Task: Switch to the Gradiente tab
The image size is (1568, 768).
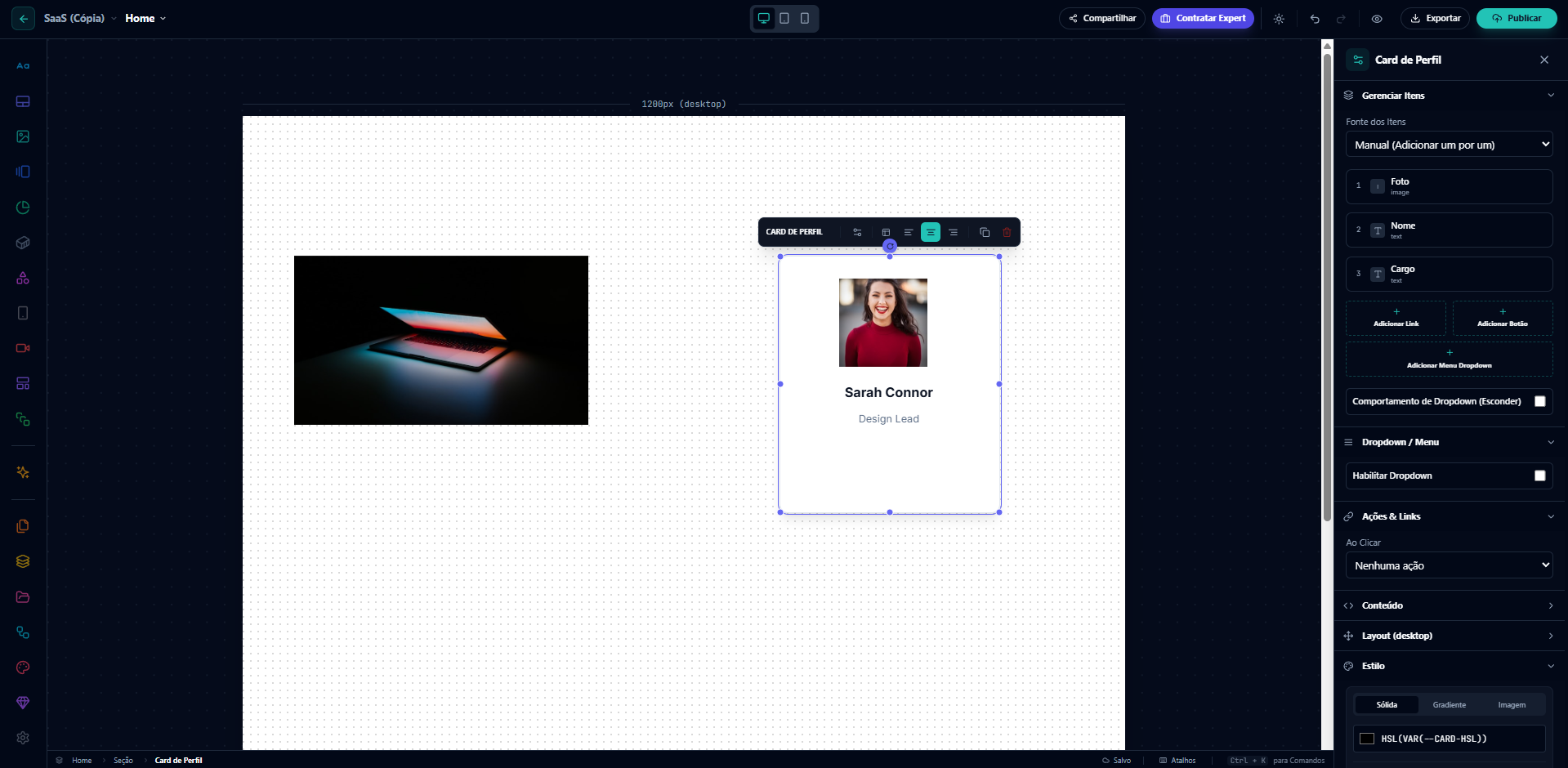Action: (x=1448, y=704)
